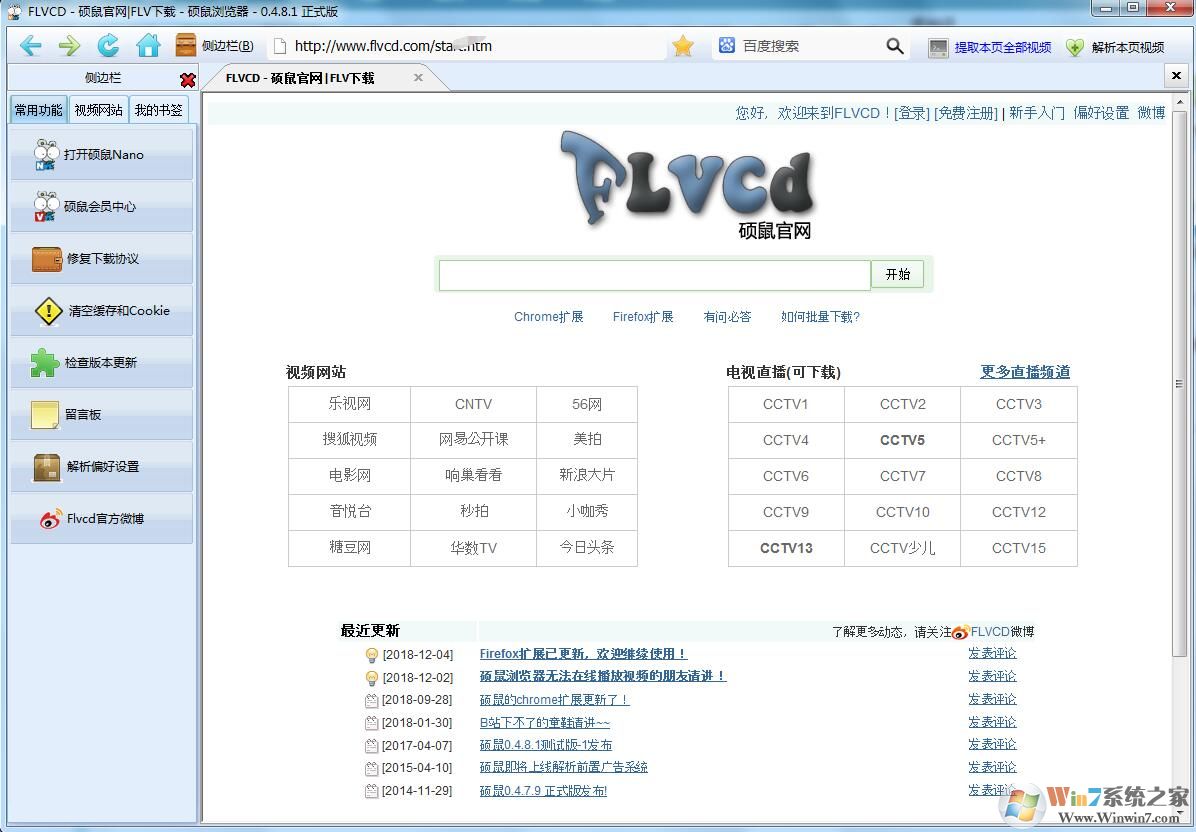
Task: Open 打开硕鼠Nano in sidebar
Action: (x=102, y=155)
